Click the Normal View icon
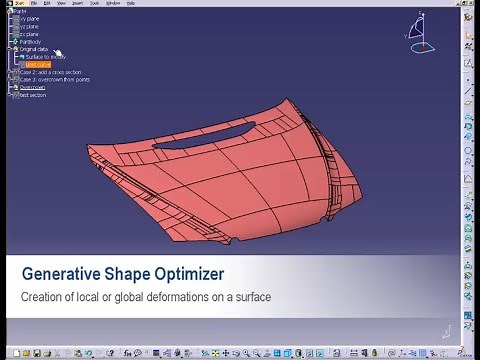Screen dimensions: 480x360 pyautogui.click(x=267, y=353)
